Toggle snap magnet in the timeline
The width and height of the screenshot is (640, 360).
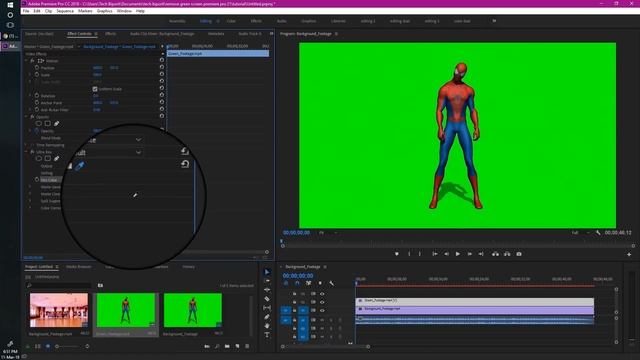click(x=297, y=283)
